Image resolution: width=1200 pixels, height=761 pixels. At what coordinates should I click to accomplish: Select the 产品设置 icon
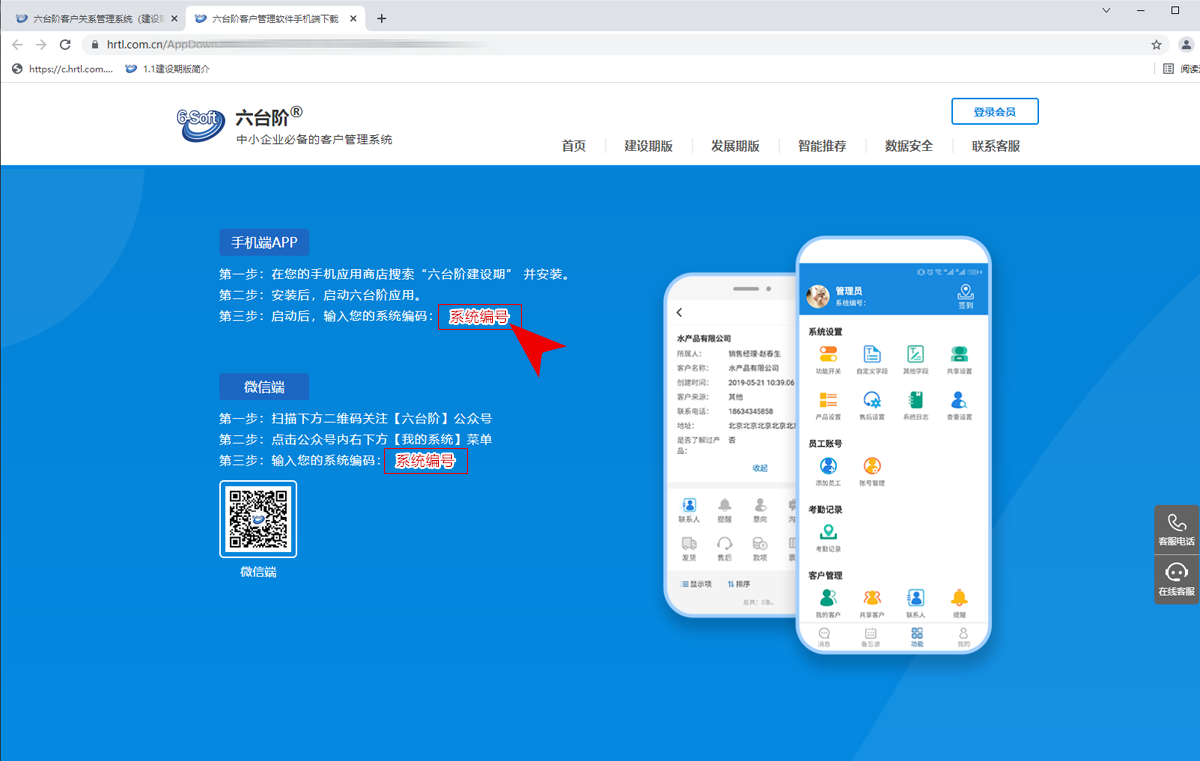click(x=828, y=400)
